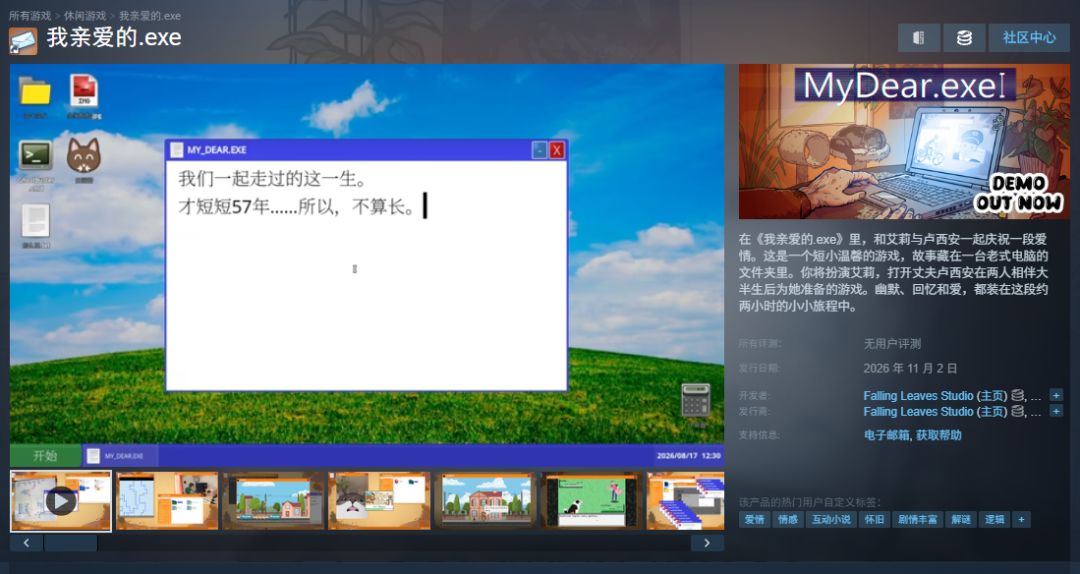The image size is (1080, 574).
Task: Open the 社区中心 community hub
Action: point(1029,38)
